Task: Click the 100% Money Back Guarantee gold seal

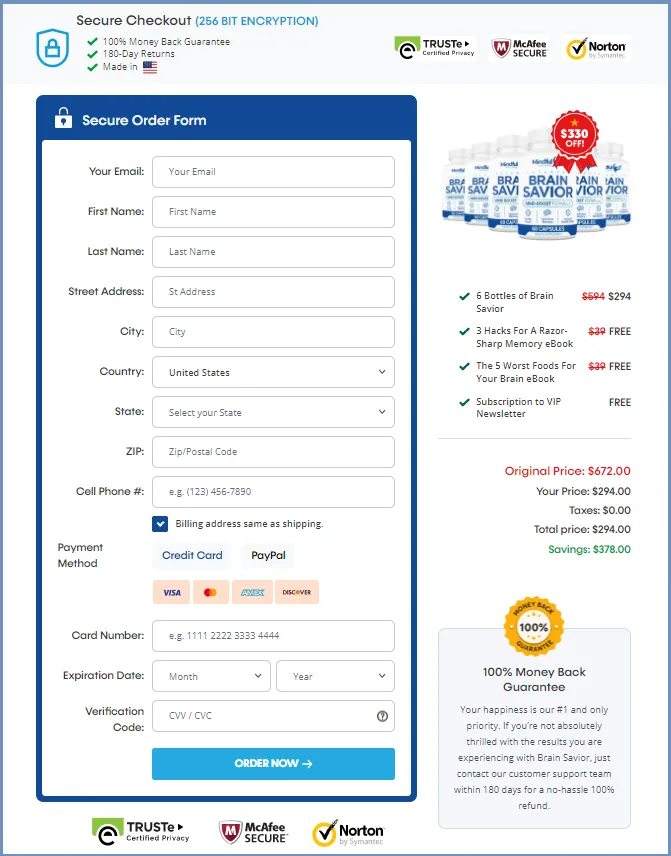Action: pyautogui.click(x=533, y=627)
